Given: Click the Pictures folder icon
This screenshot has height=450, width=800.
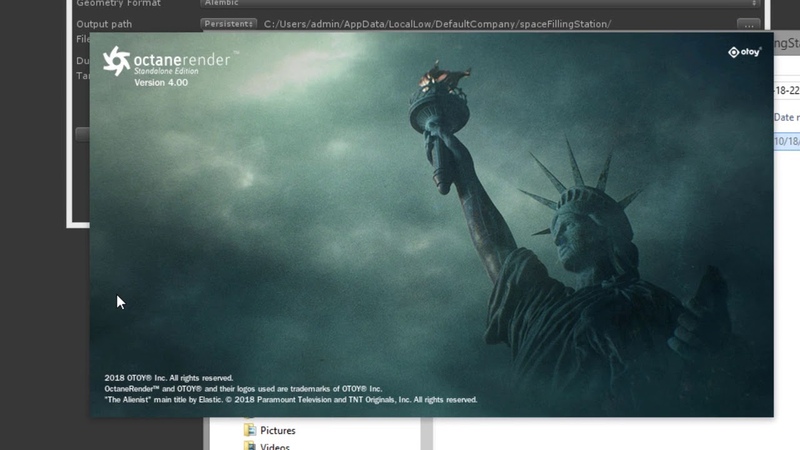Looking at the screenshot, I should tap(250, 430).
